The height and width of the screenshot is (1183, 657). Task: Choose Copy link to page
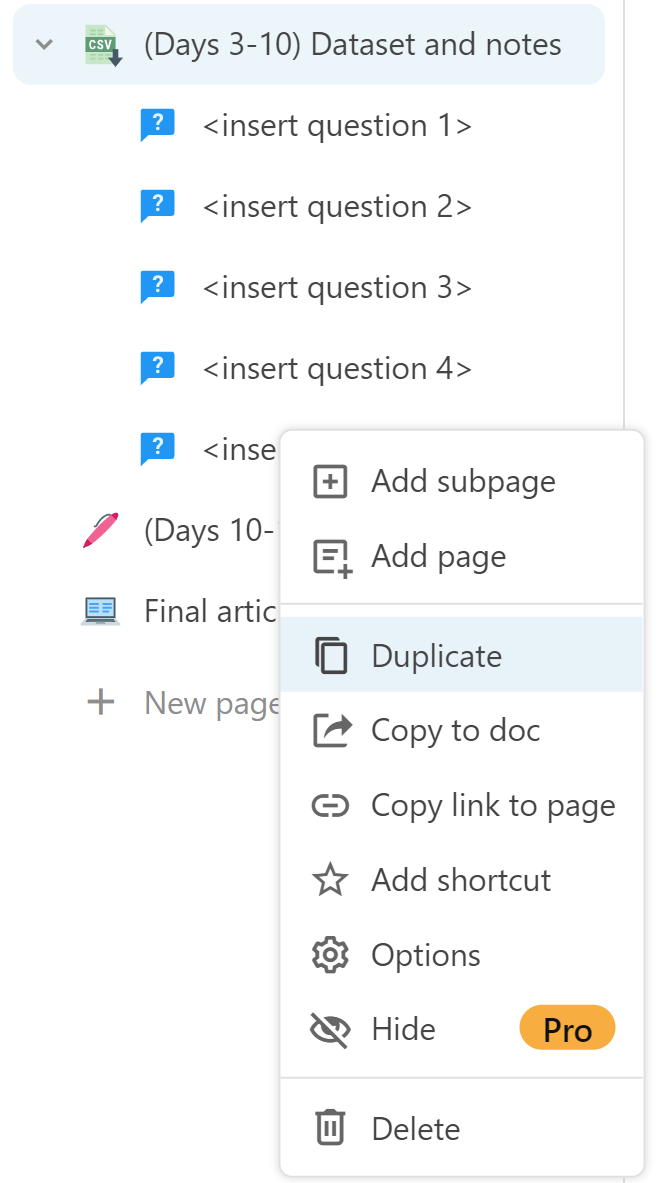(493, 806)
